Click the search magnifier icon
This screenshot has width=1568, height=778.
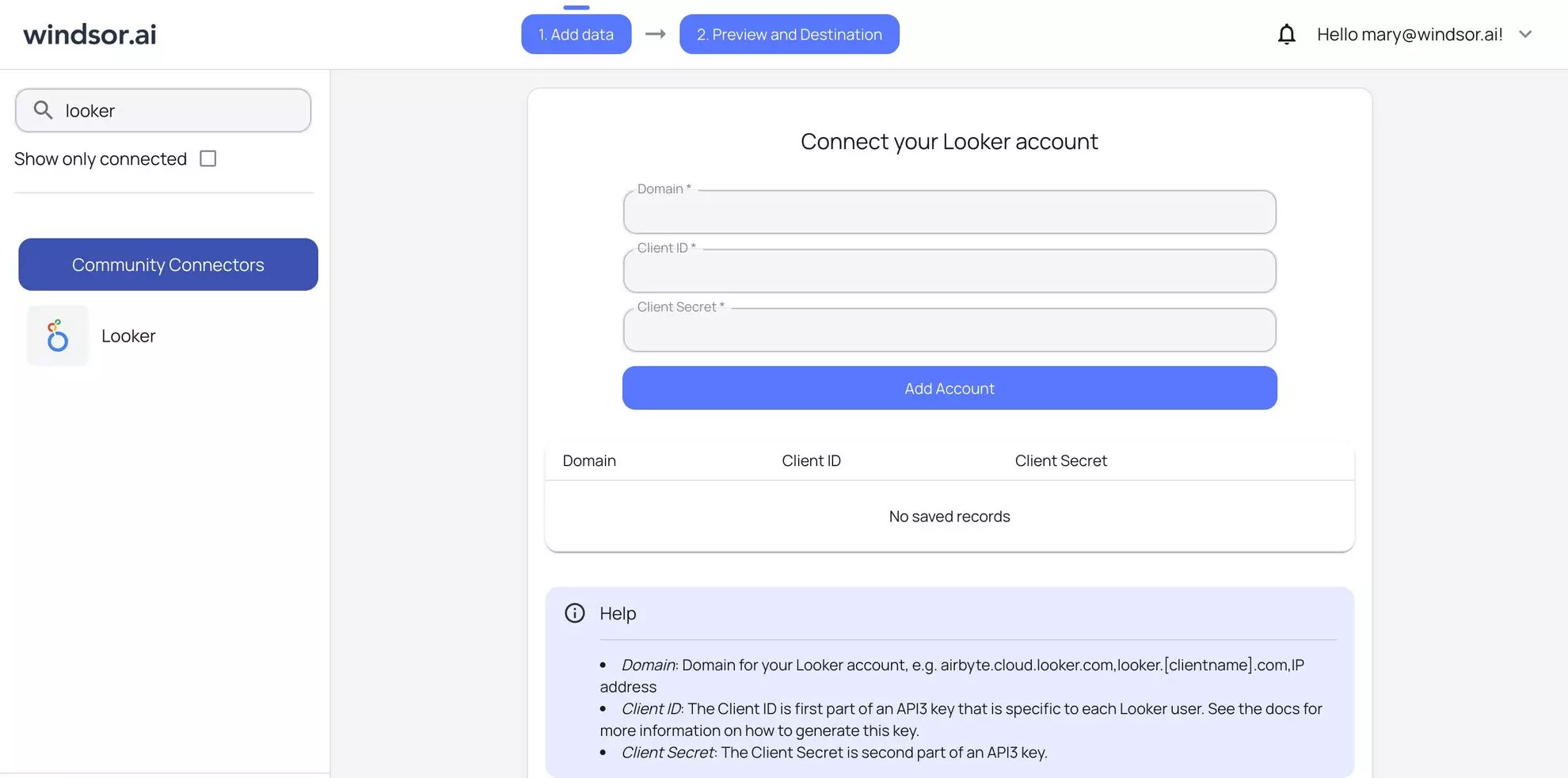click(44, 110)
